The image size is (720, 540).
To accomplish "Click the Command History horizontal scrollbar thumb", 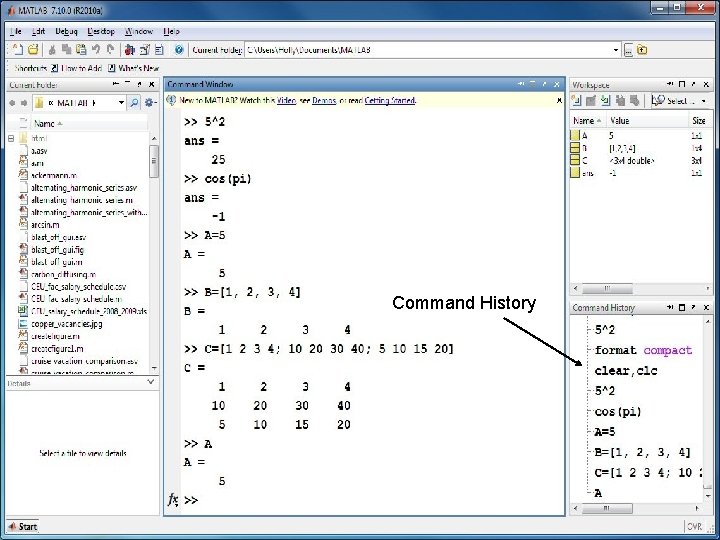I will point(607,508).
